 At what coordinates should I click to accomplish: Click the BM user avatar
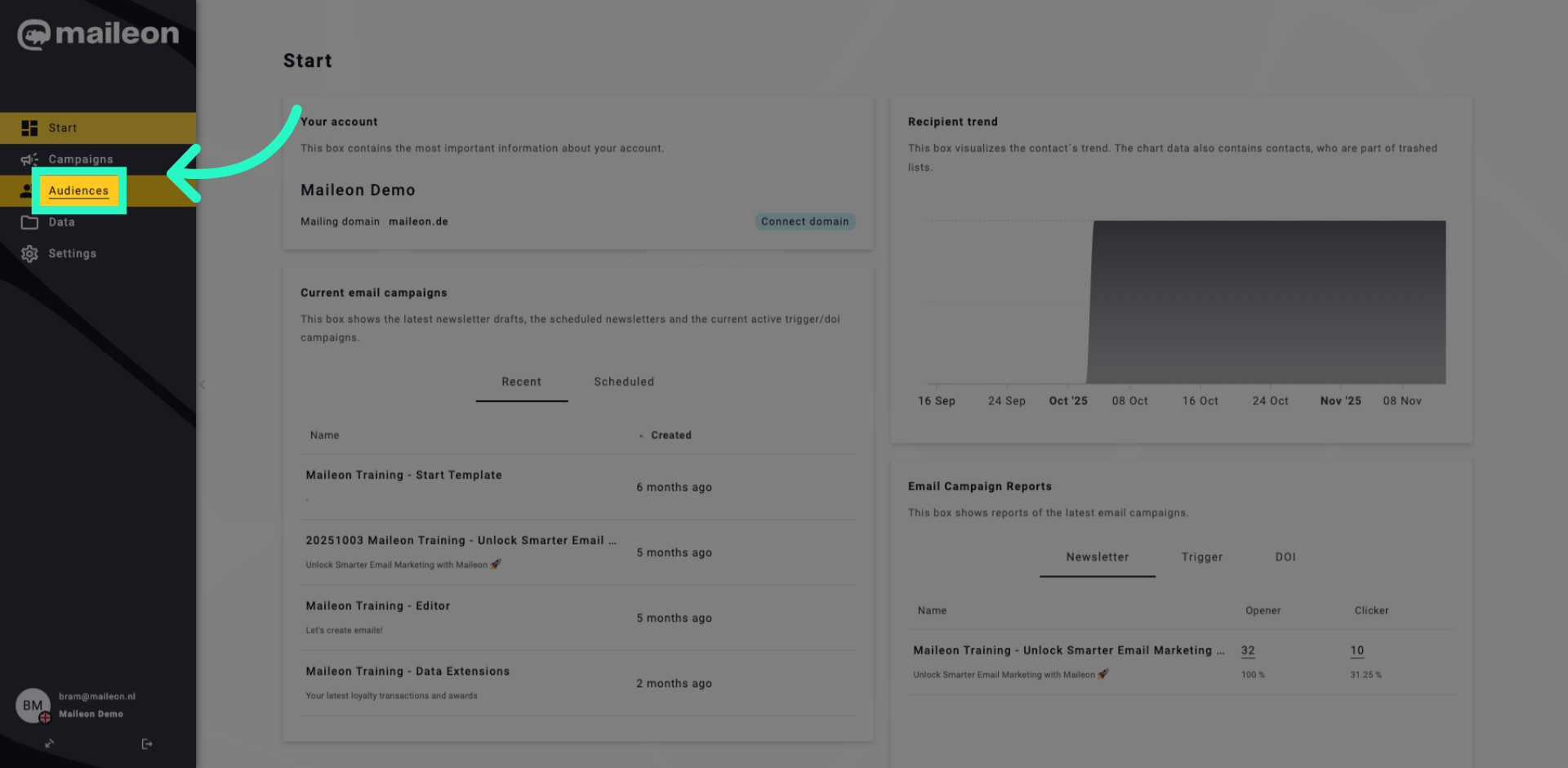[33, 705]
